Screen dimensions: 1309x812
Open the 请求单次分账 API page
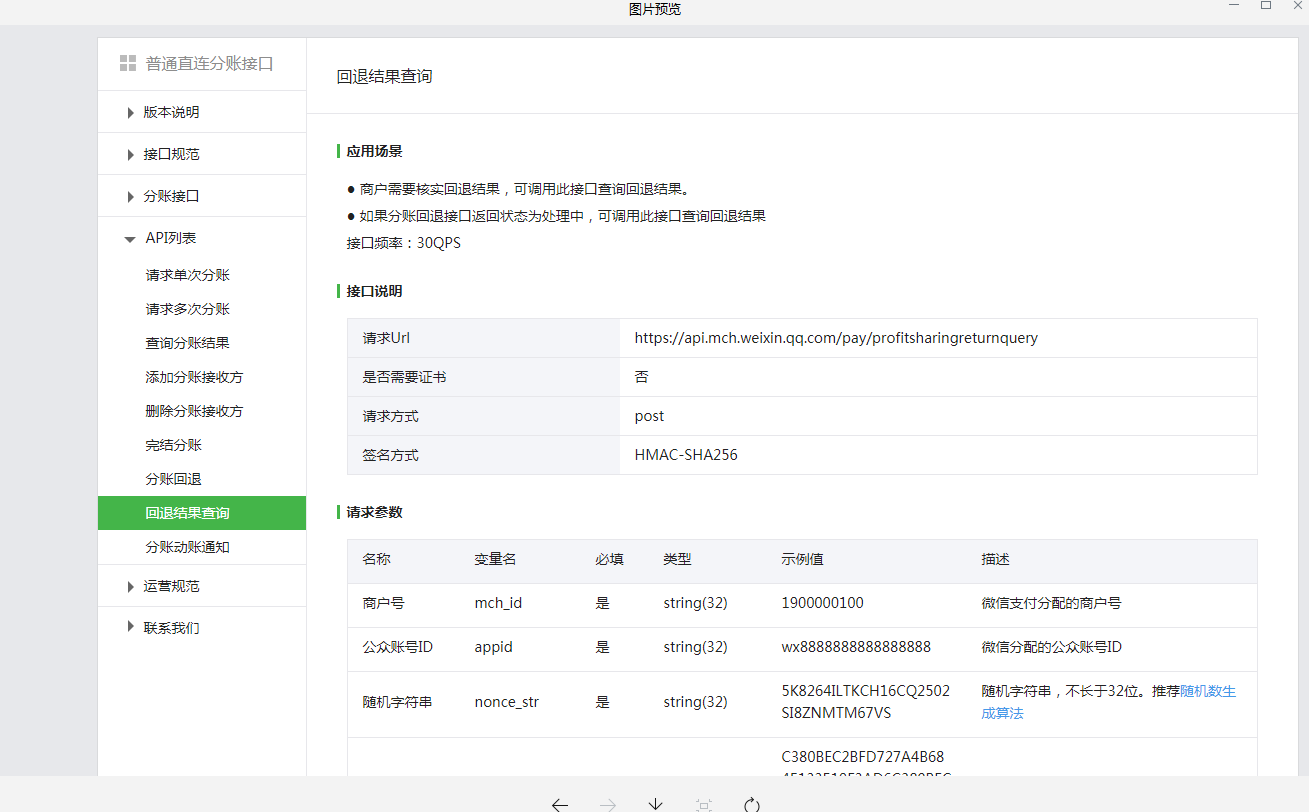point(187,275)
